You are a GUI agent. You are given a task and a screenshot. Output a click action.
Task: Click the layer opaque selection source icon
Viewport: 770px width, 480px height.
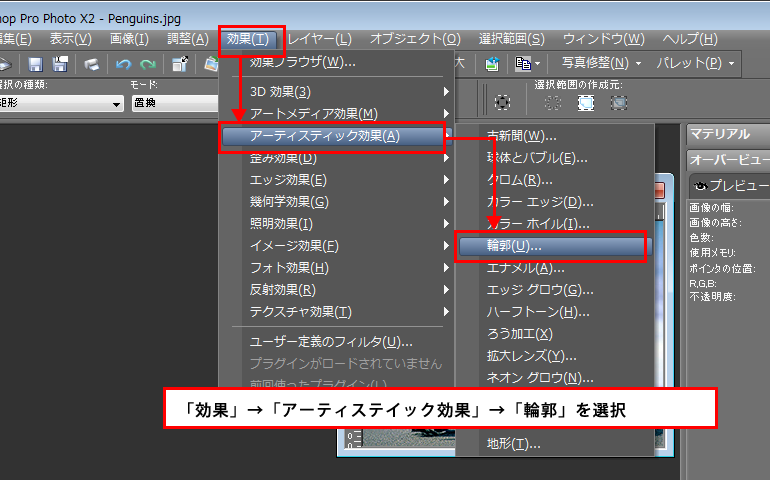586,103
